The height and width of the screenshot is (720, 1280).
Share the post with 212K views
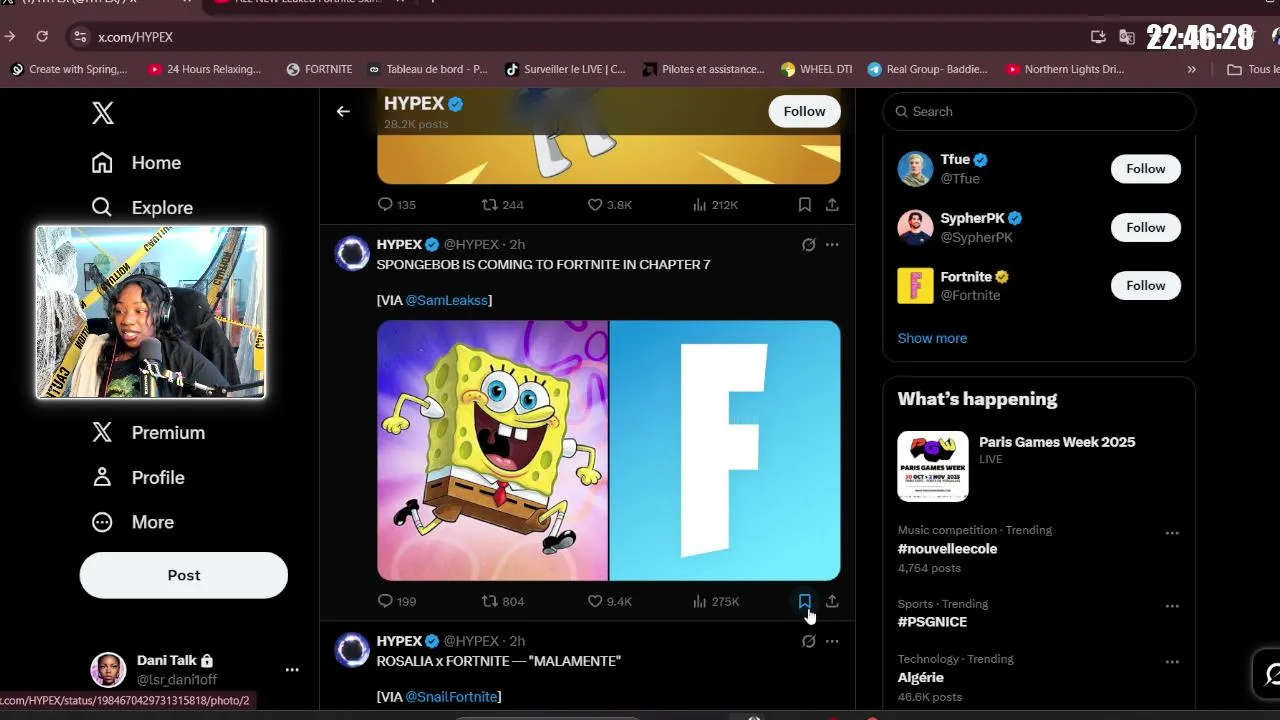(832, 205)
